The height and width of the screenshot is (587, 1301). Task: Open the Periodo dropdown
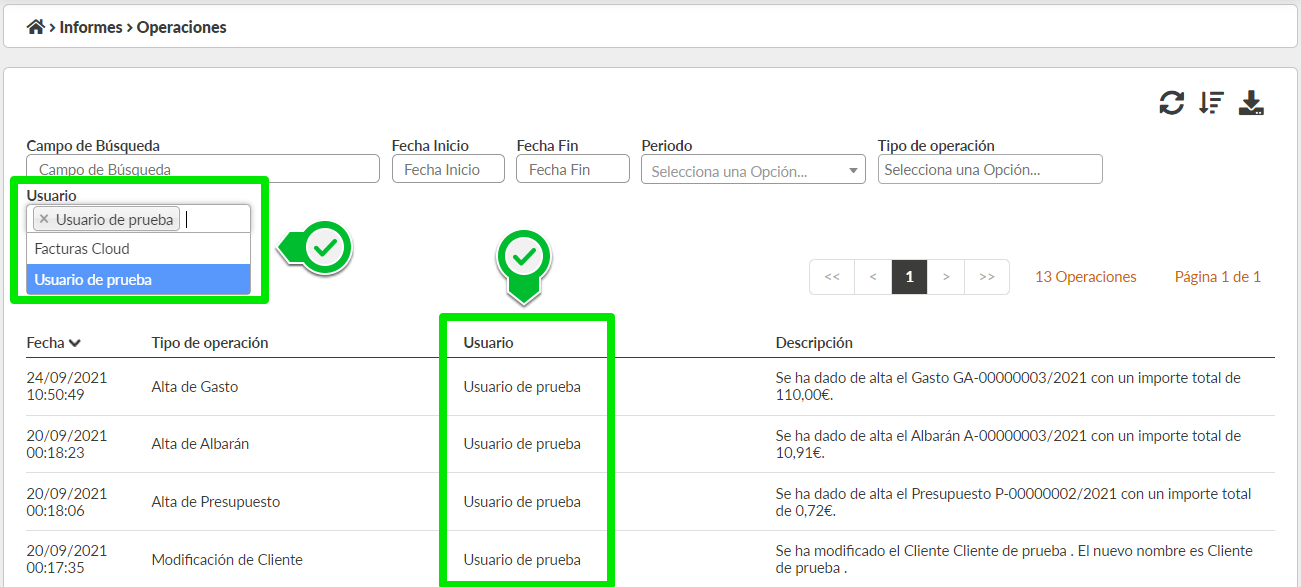point(753,170)
